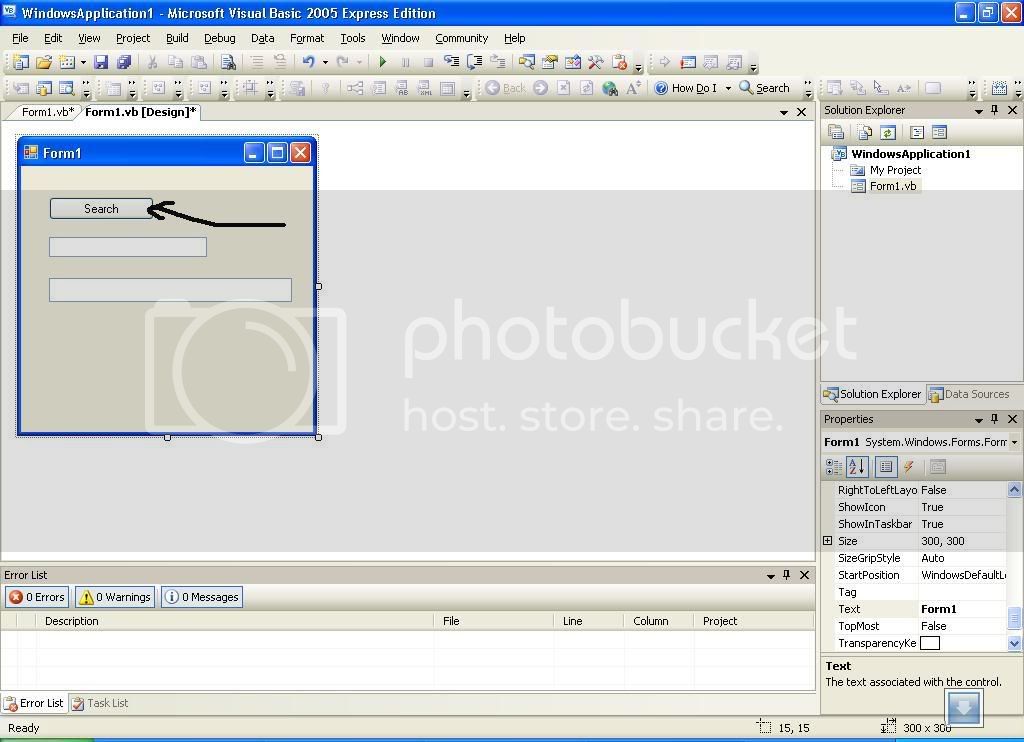Screen dimensions: 1024x742
Task: Click the Save All icon
Action: [123, 62]
